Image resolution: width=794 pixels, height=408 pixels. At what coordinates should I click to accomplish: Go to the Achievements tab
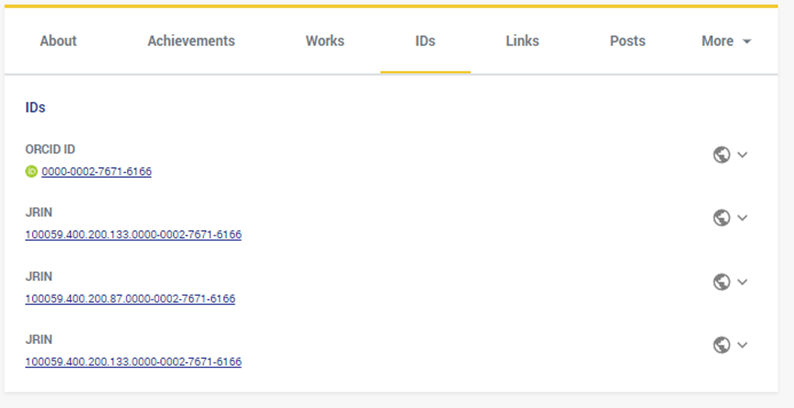pos(191,41)
